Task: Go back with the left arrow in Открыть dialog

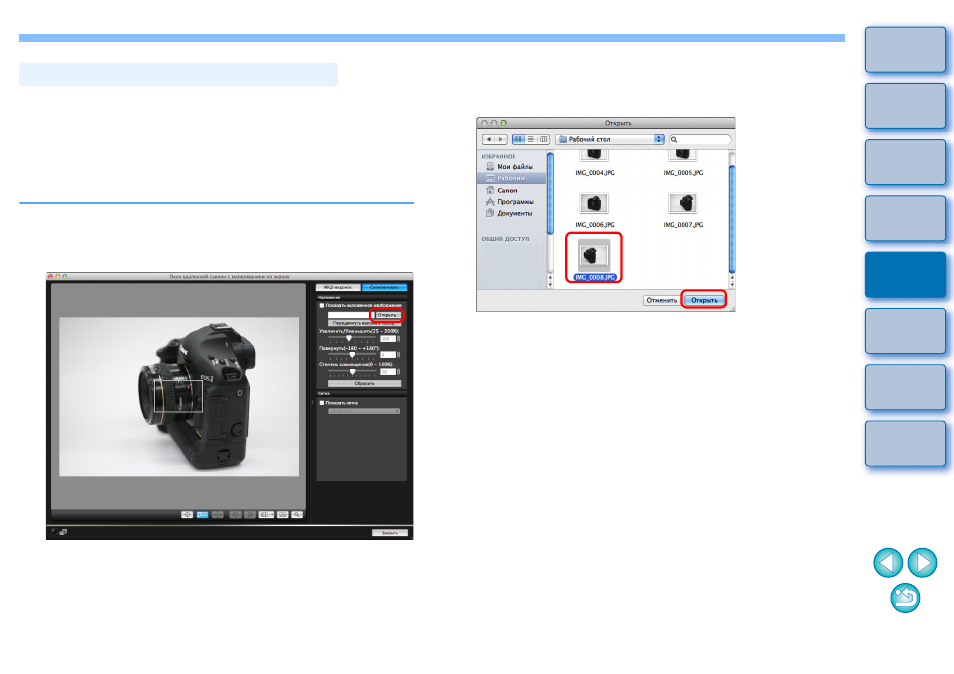Action: (489, 139)
